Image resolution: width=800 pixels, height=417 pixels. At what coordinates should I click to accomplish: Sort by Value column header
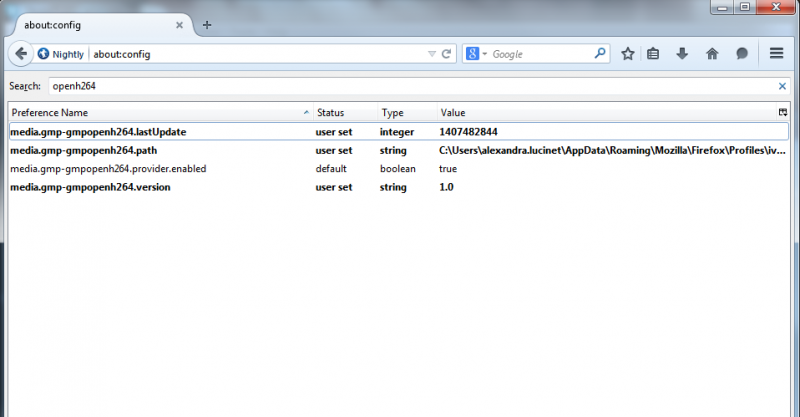[x=606, y=113]
